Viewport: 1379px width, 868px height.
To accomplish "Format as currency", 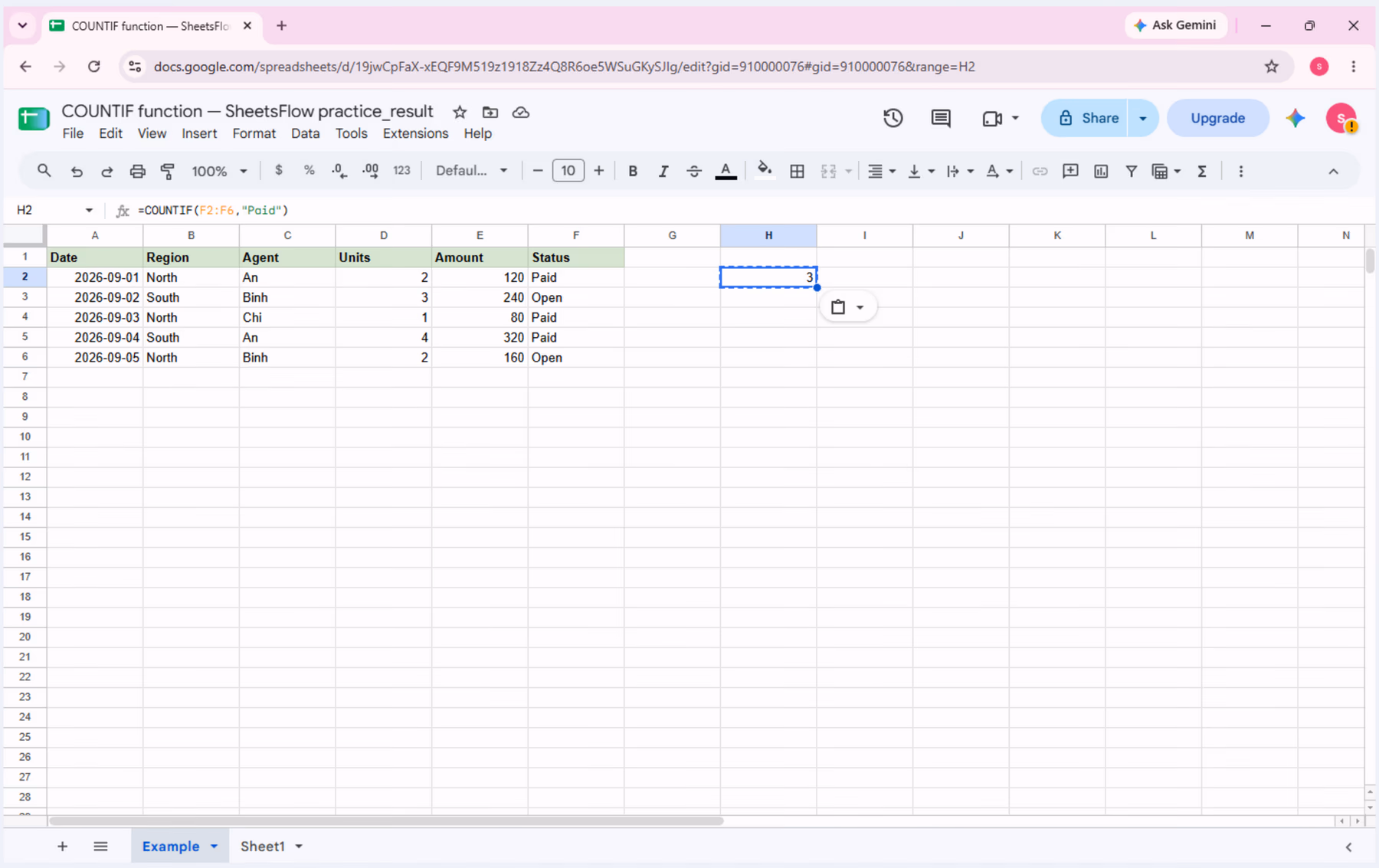I will (x=278, y=171).
